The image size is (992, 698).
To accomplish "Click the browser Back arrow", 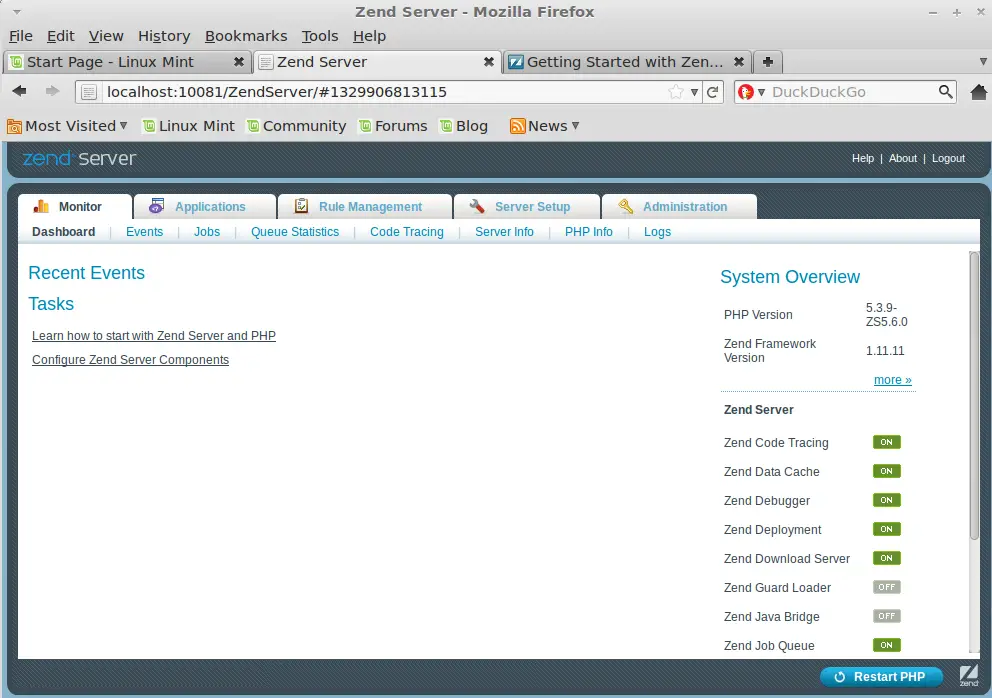I will click(20, 91).
